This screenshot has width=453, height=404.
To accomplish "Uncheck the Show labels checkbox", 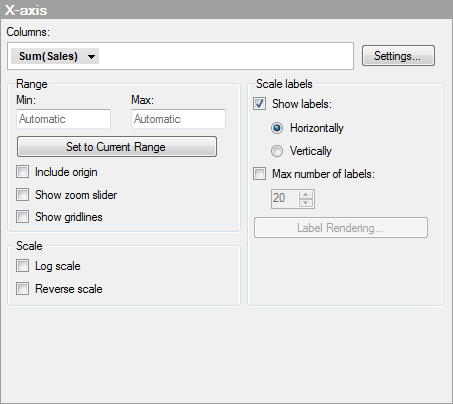I will (x=259, y=104).
